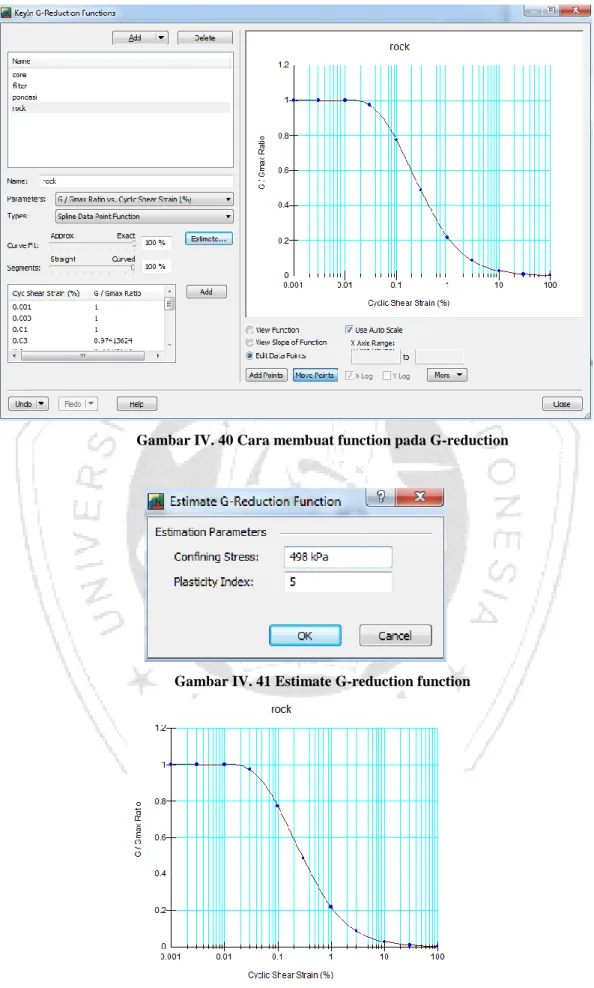The image size is (594, 988).
Task: Open the Types dropdown 'Spline Data Point Function'
Action: click(144, 216)
